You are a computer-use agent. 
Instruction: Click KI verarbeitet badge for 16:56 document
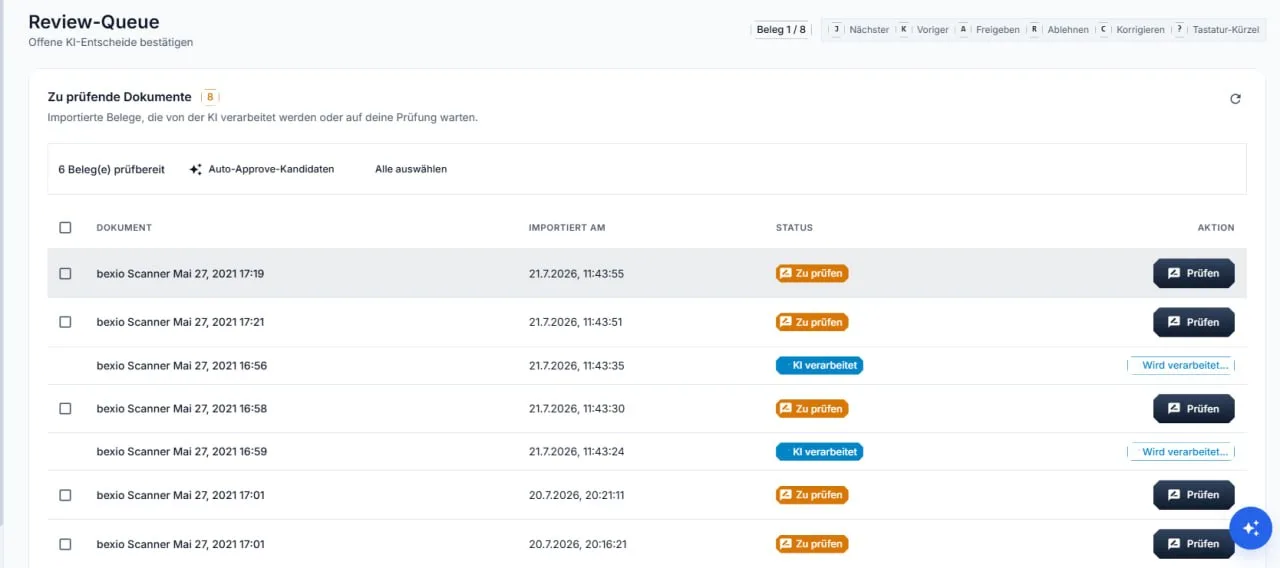819,366
